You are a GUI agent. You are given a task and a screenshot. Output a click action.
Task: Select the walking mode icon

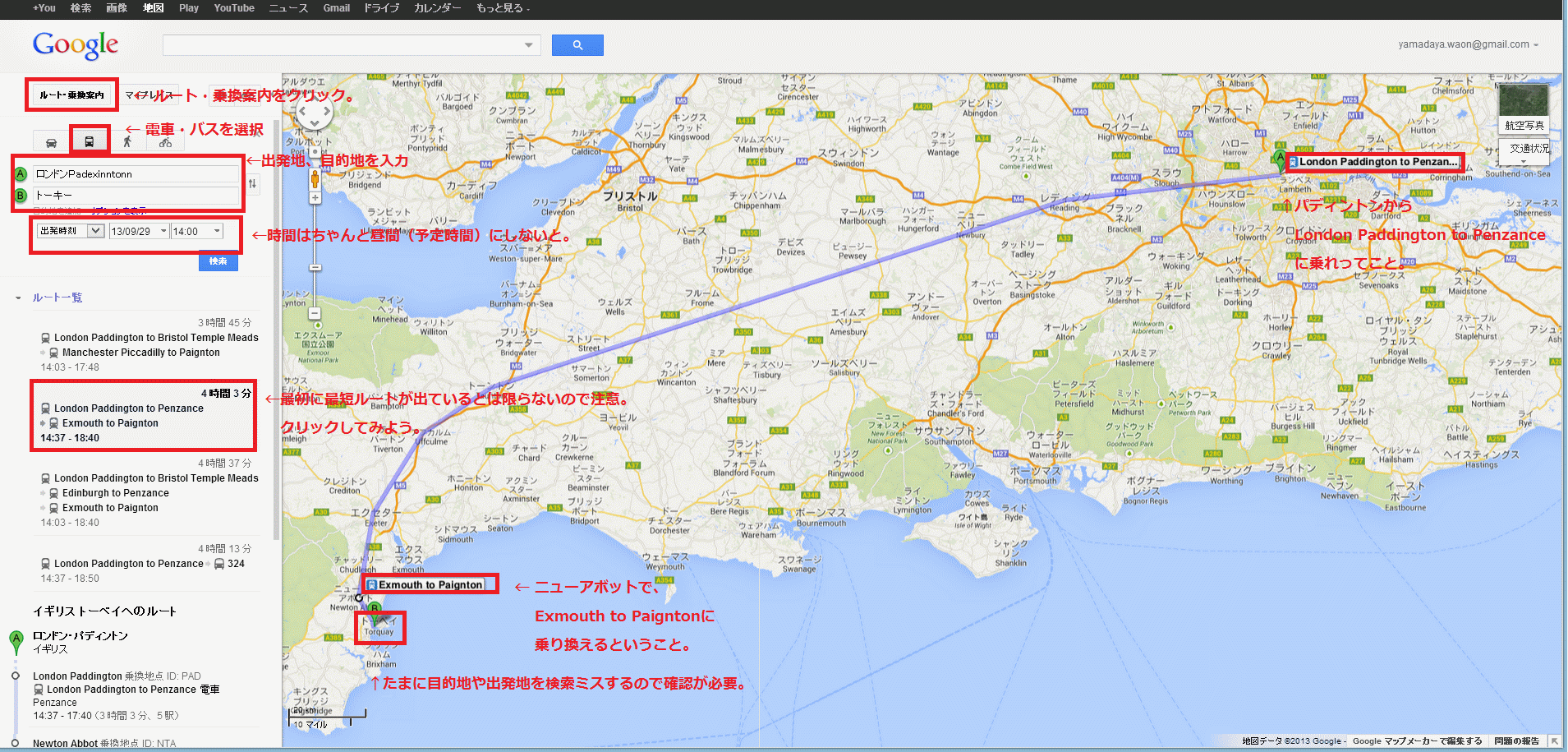click(127, 141)
